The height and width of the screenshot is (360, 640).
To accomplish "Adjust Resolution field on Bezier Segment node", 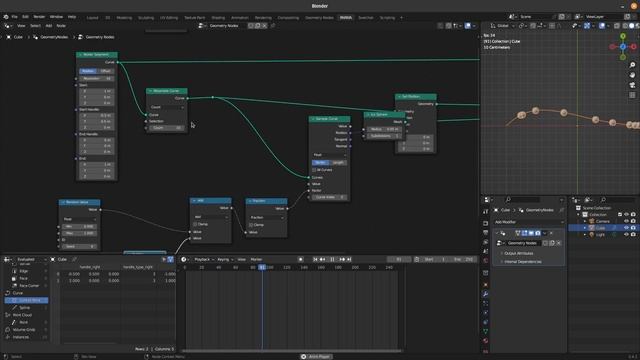I will click(97, 78).
